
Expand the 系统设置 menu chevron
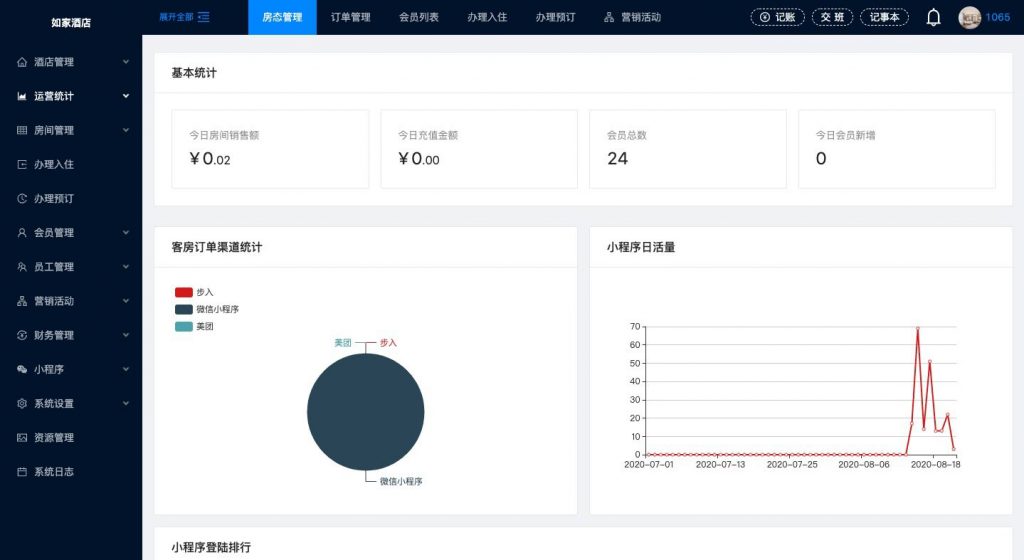(x=126, y=403)
